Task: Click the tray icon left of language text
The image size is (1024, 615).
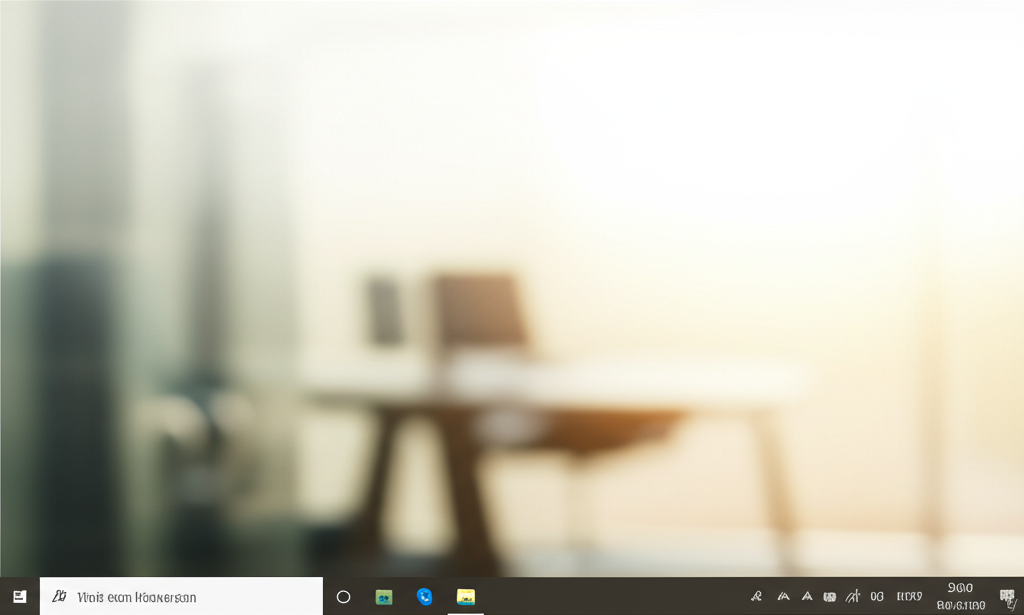Action: point(877,597)
